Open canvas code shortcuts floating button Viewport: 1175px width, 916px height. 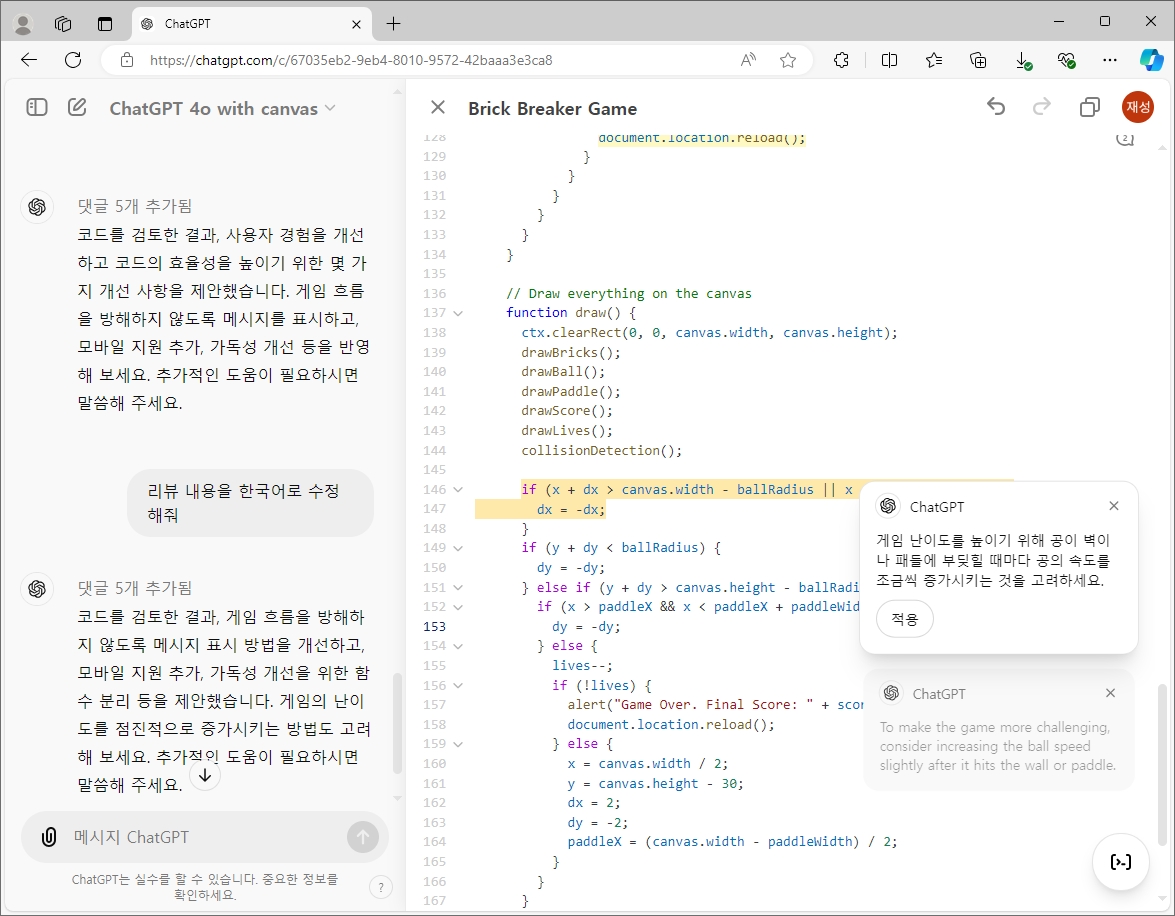pos(1121,862)
